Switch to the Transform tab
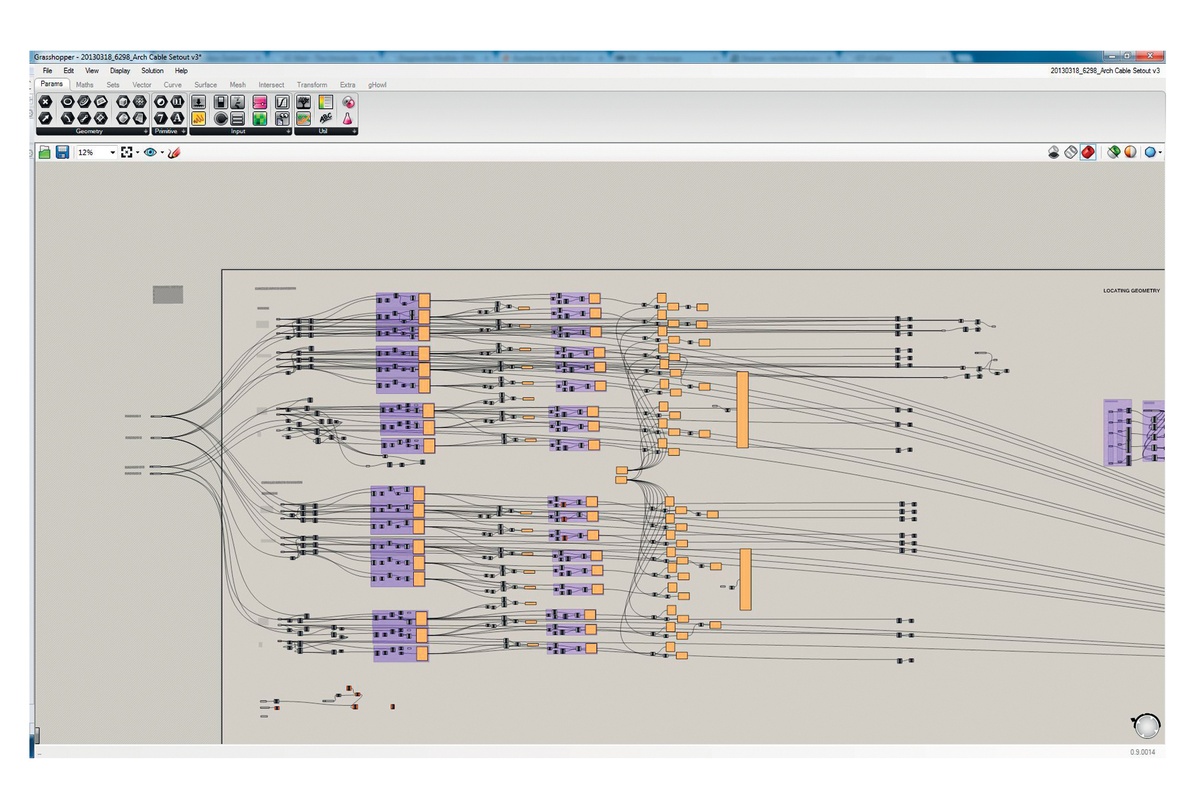Screen dimensions: 1200x800 pyautogui.click(x=312, y=85)
